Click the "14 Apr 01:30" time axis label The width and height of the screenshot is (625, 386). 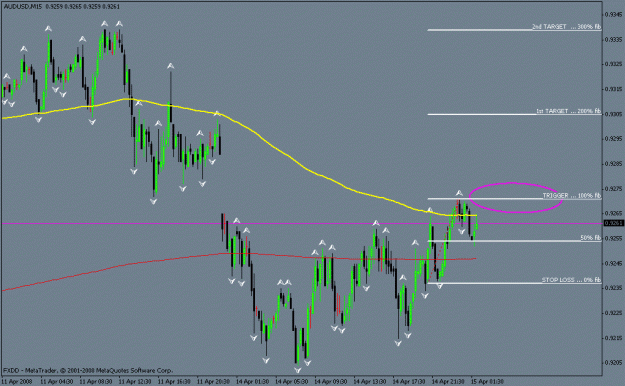(x=252, y=382)
